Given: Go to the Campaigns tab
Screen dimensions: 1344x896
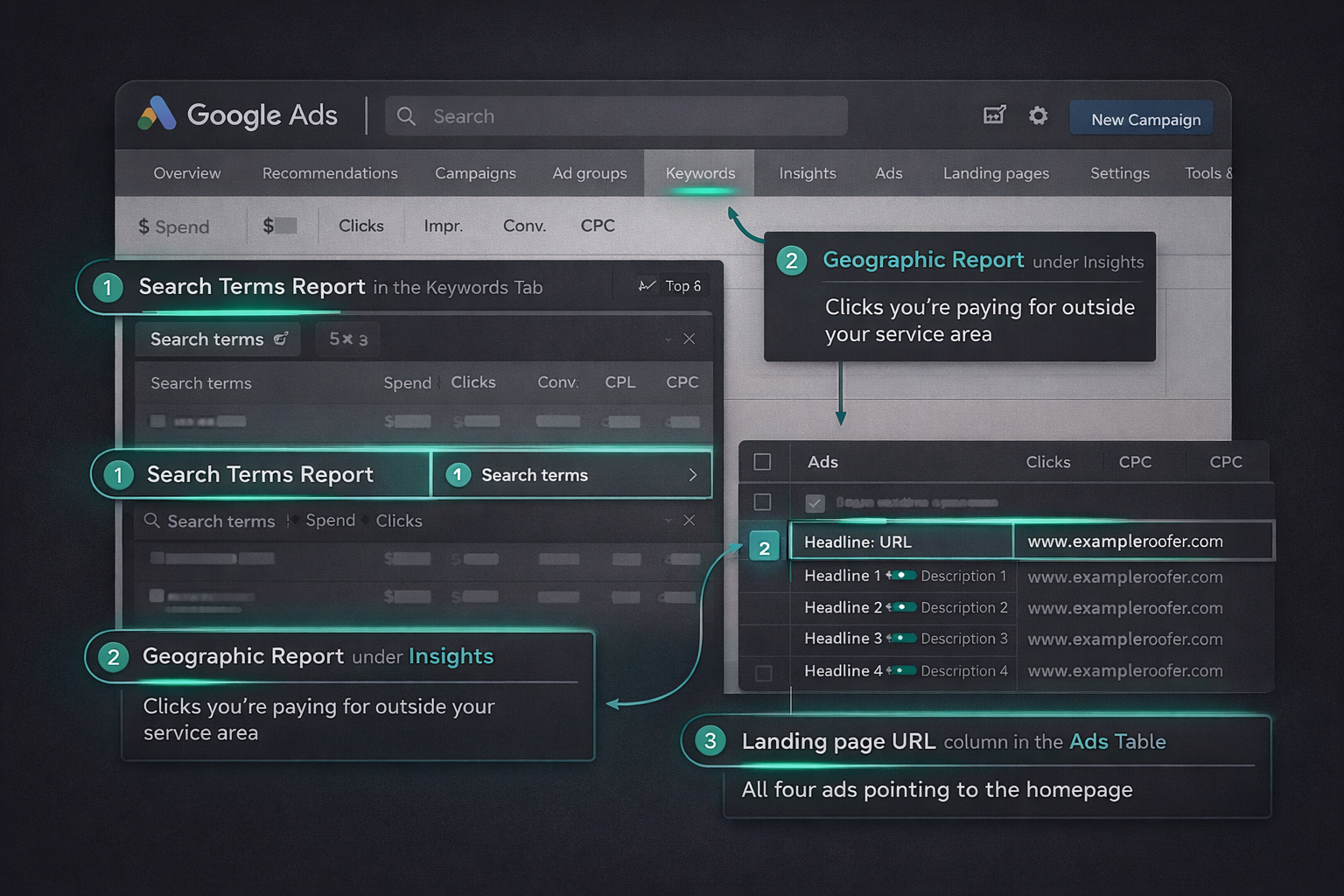Looking at the screenshot, I should [x=475, y=173].
